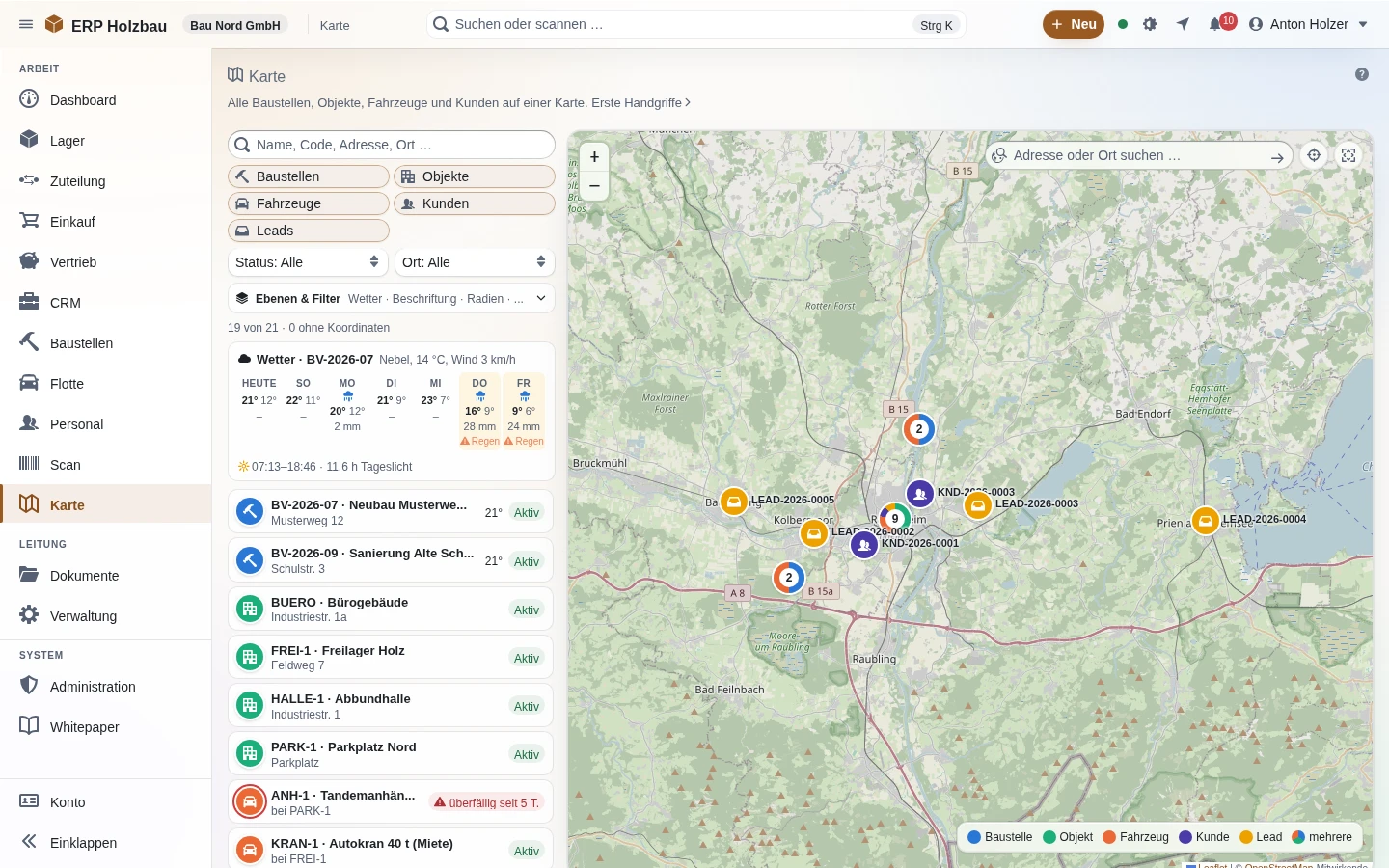Zoom out on the map
1389x868 pixels.
pyautogui.click(x=594, y=185)
